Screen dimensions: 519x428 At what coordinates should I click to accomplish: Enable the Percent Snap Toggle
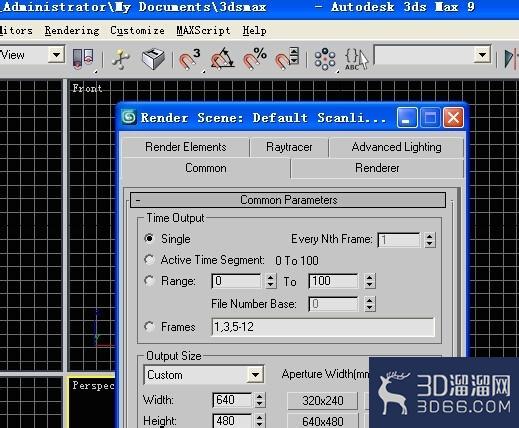tap(254, 59)
